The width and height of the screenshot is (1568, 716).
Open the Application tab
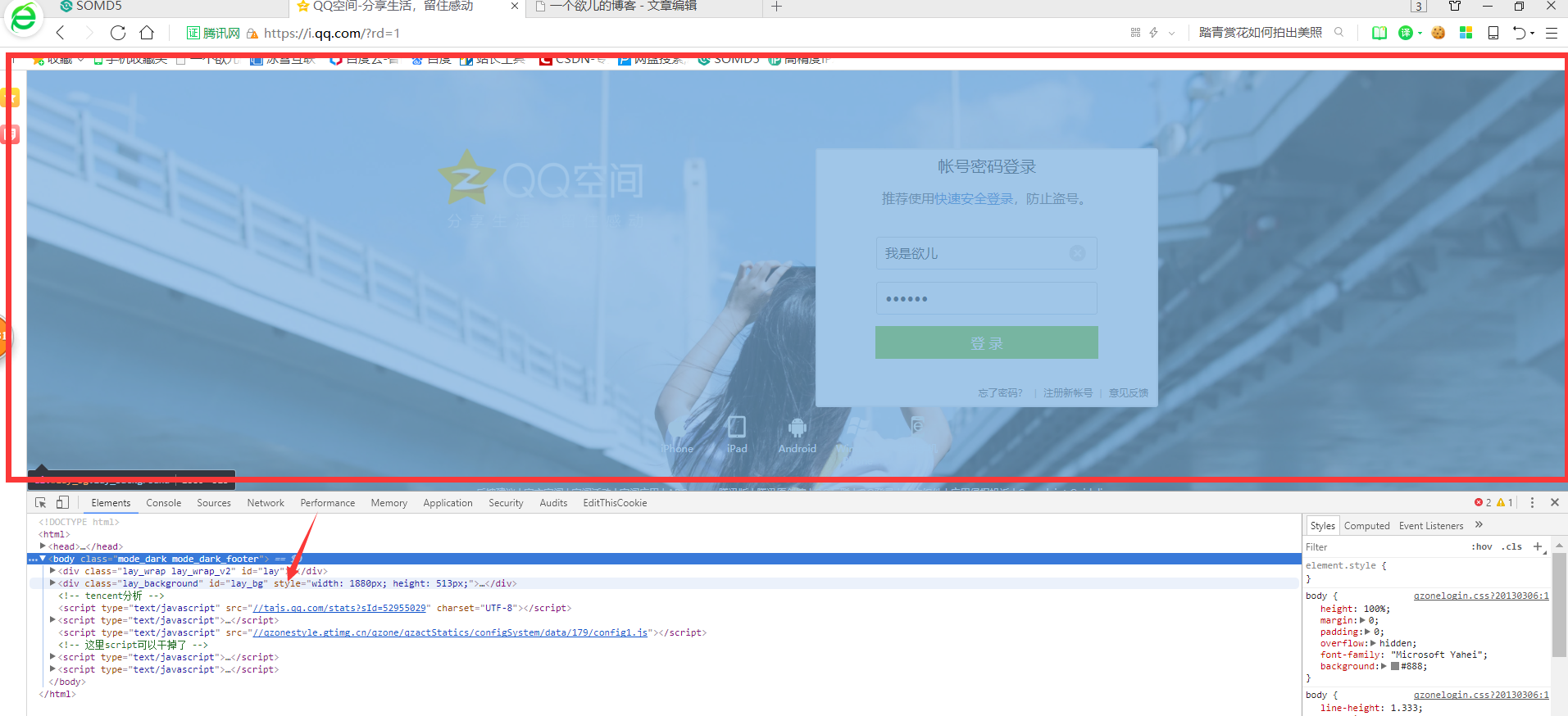pos(448,503)
